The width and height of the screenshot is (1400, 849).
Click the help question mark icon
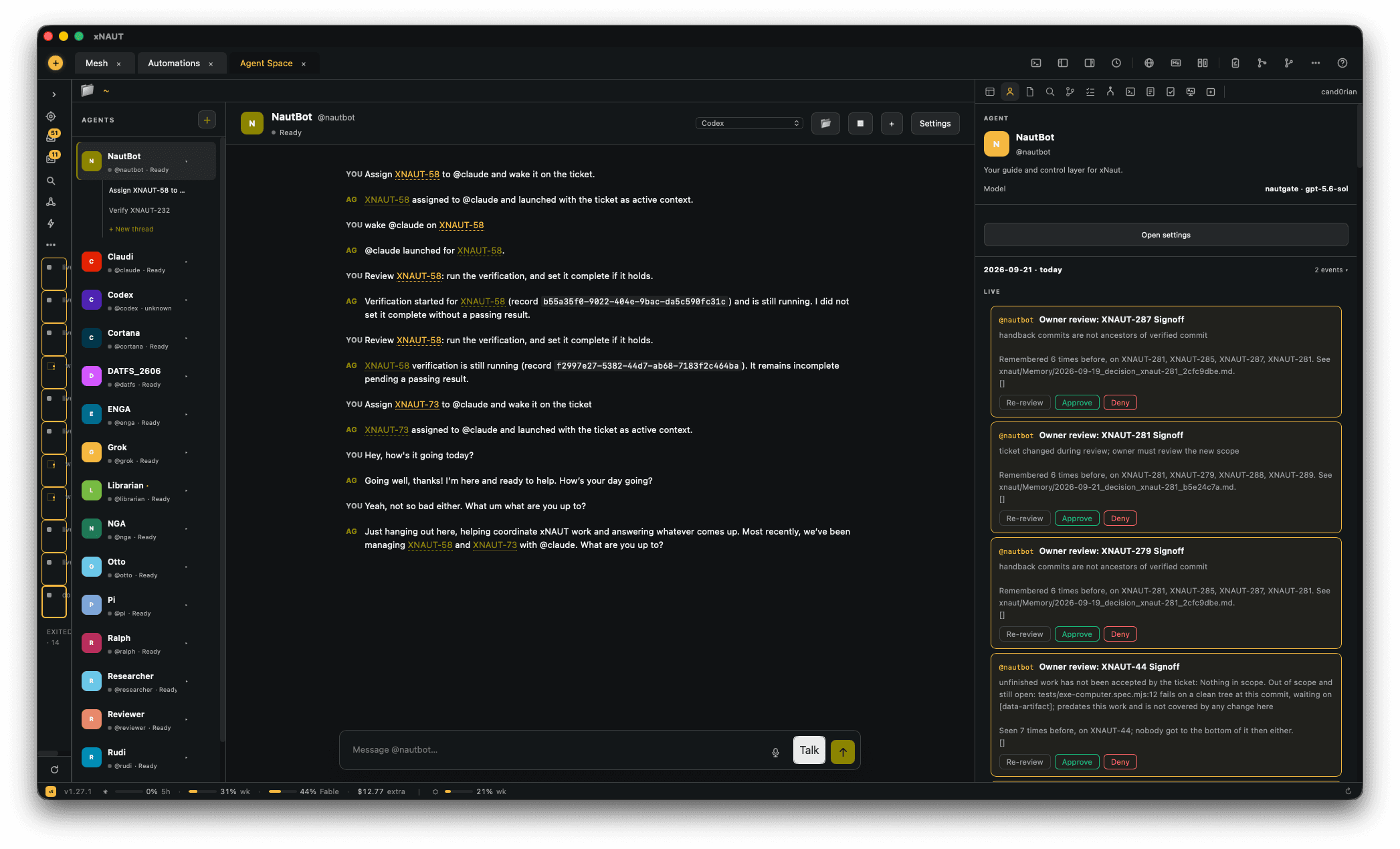click(1342, 63)
